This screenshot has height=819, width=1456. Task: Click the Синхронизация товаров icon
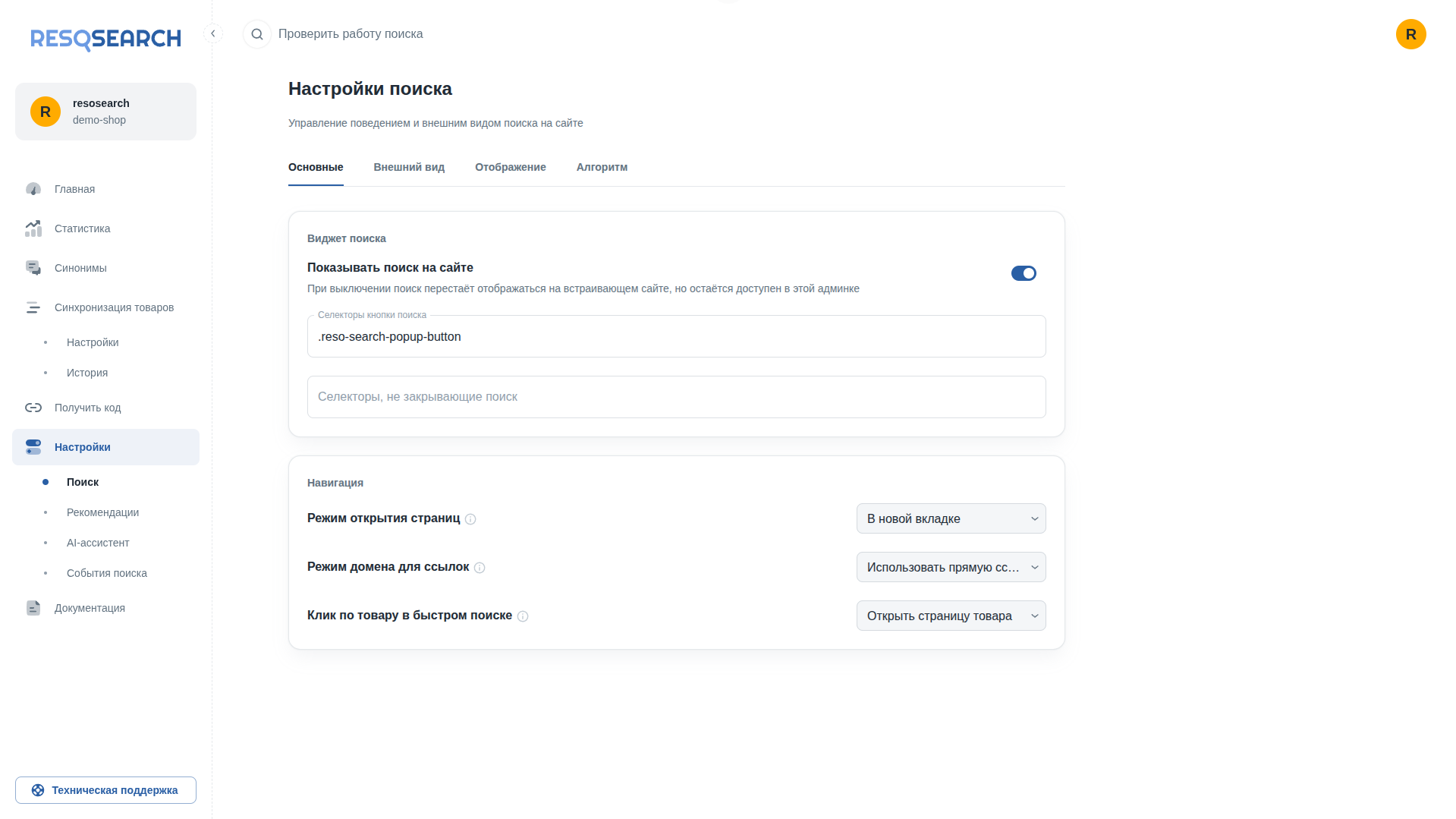pos(33,307)
